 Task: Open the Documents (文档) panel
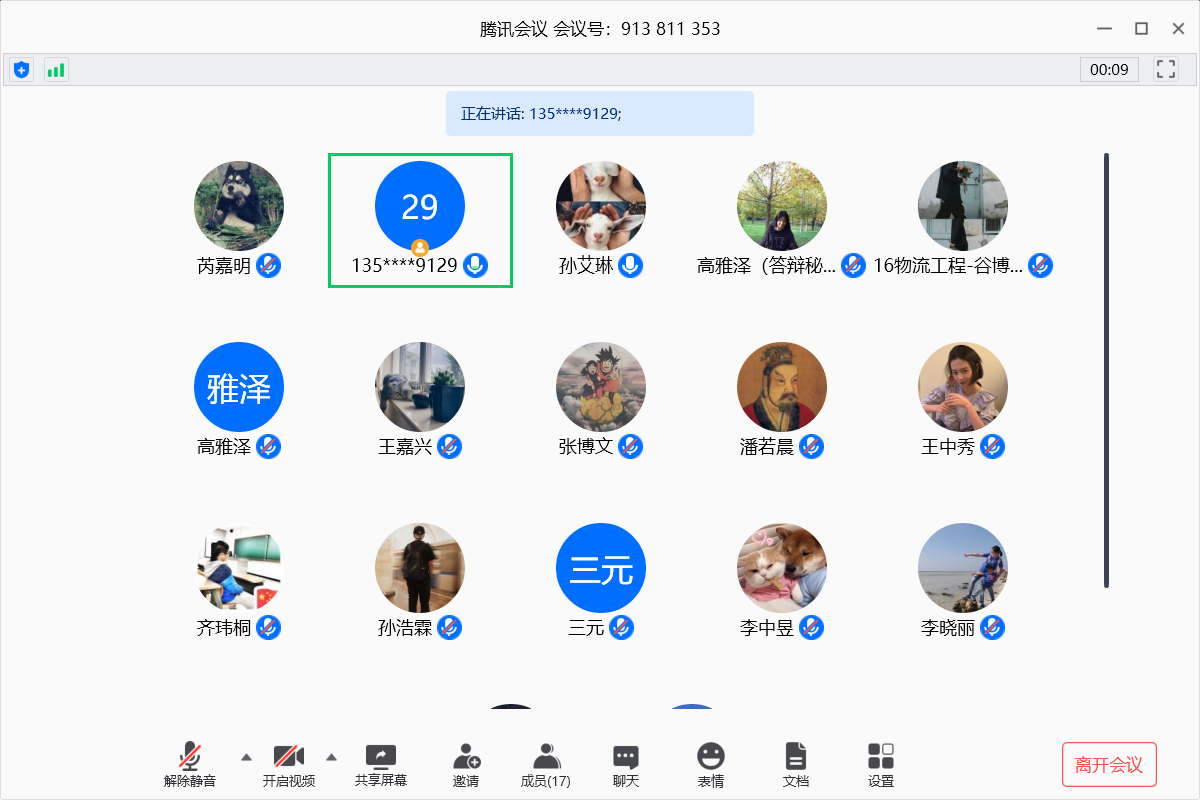(x=796, y=765)
